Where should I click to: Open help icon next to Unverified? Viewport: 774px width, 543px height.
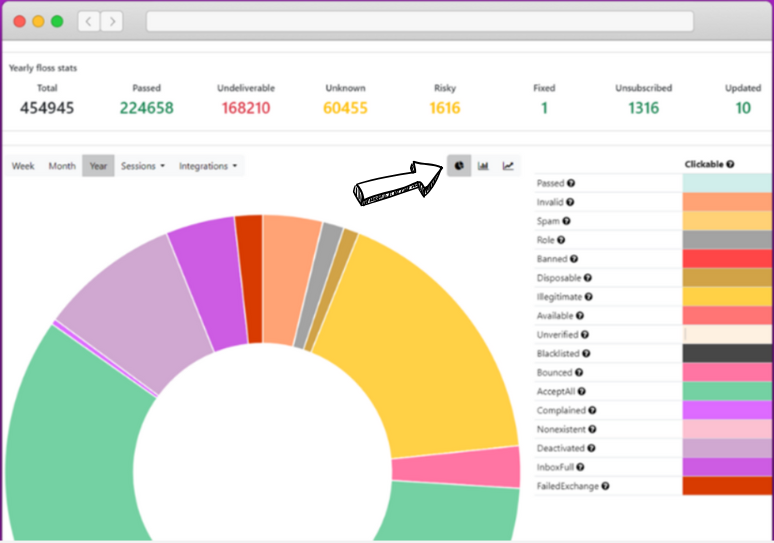pyautogui.click(x=584, y=334)
